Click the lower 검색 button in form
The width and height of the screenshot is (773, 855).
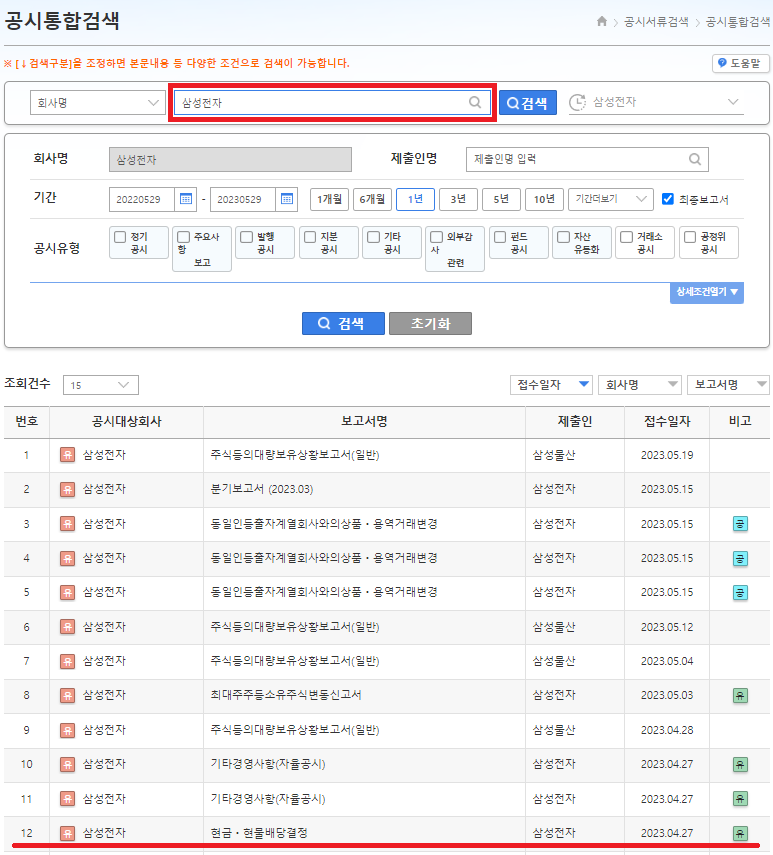click(x=343, y=323)
